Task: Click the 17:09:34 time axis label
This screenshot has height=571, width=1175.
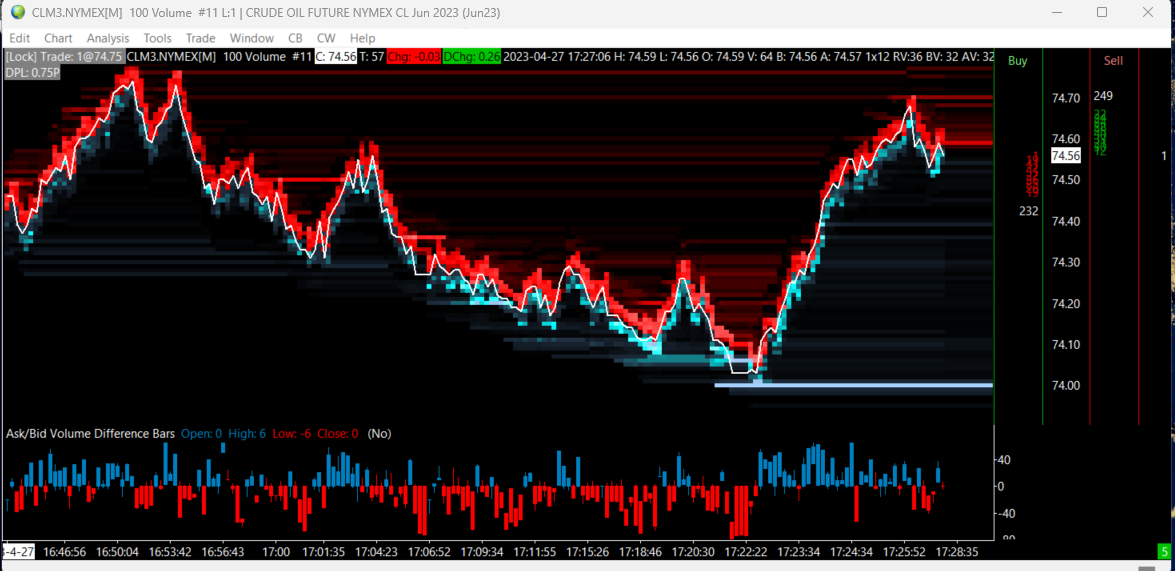Action: (x=482, y=552)
